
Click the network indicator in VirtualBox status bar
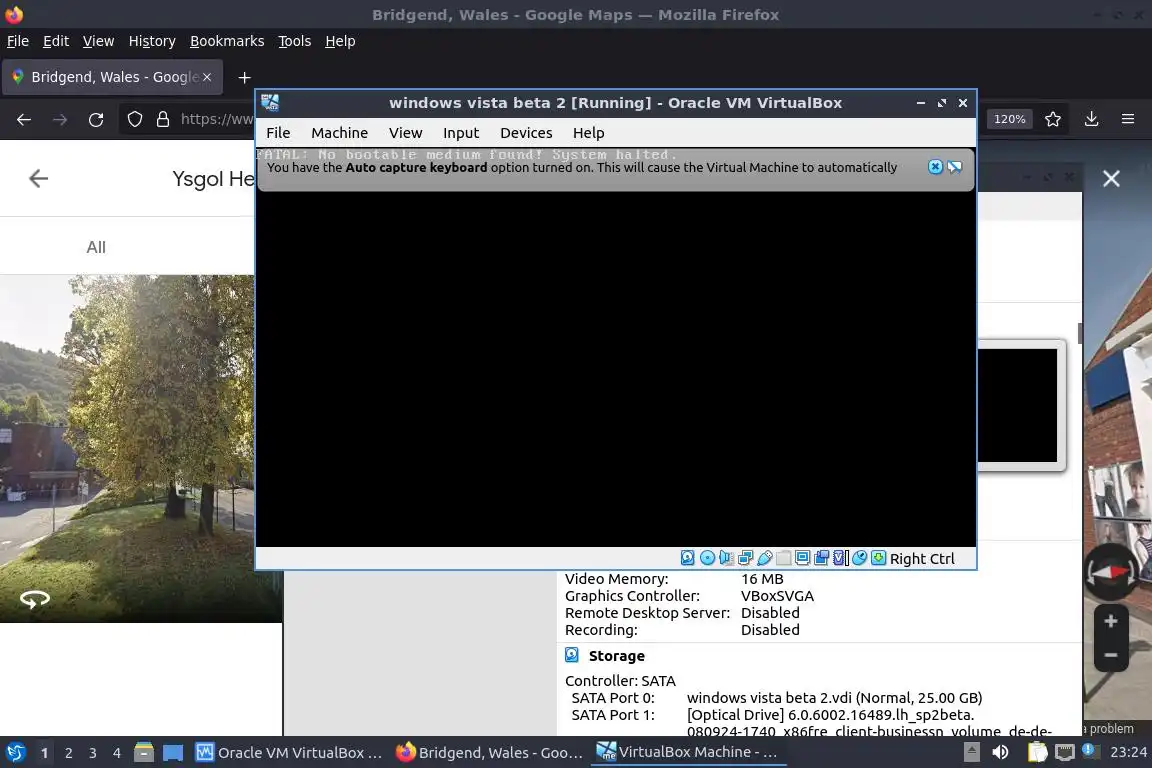coord(745,558)
